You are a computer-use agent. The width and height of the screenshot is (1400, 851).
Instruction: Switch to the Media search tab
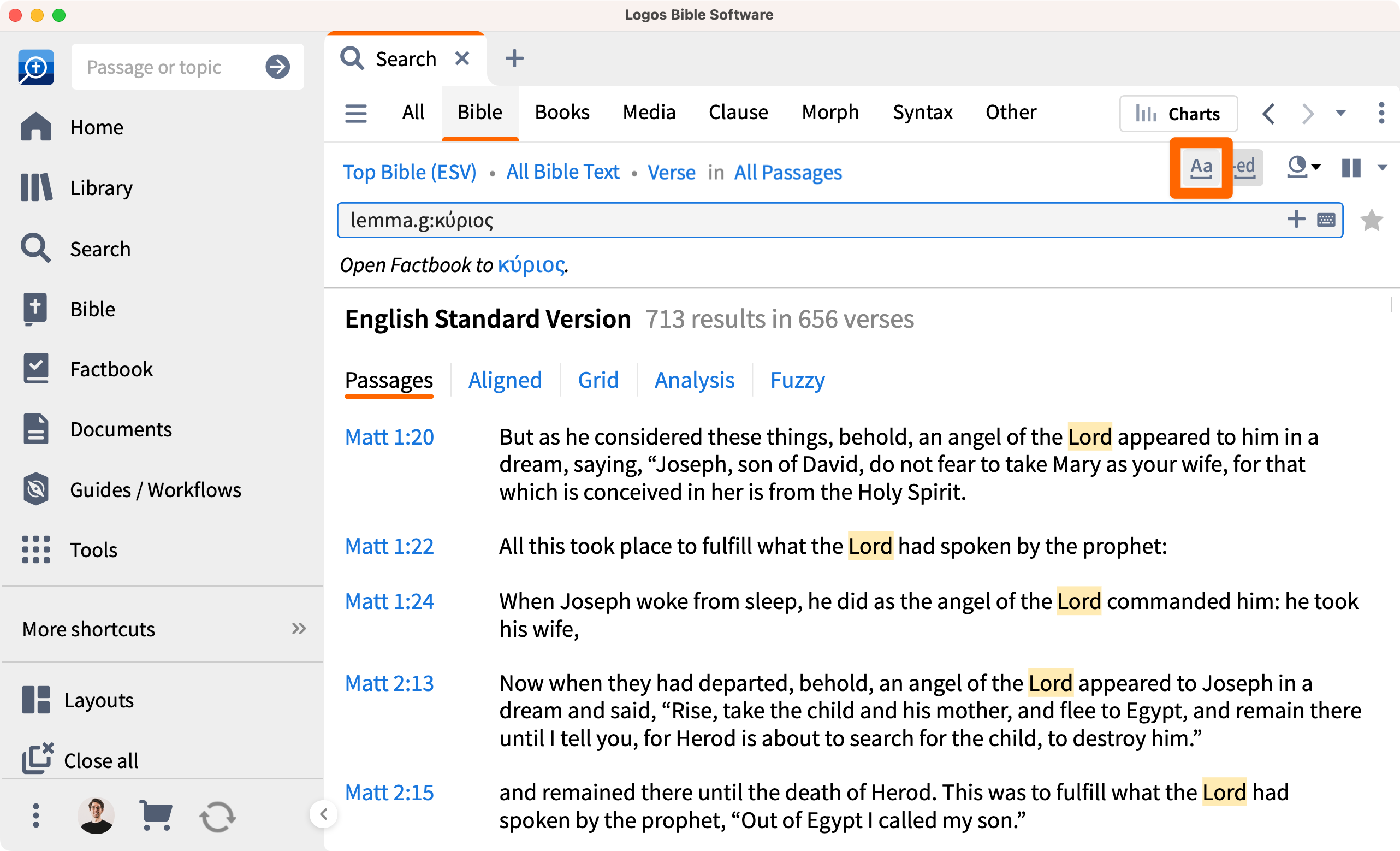pos(649,113)
